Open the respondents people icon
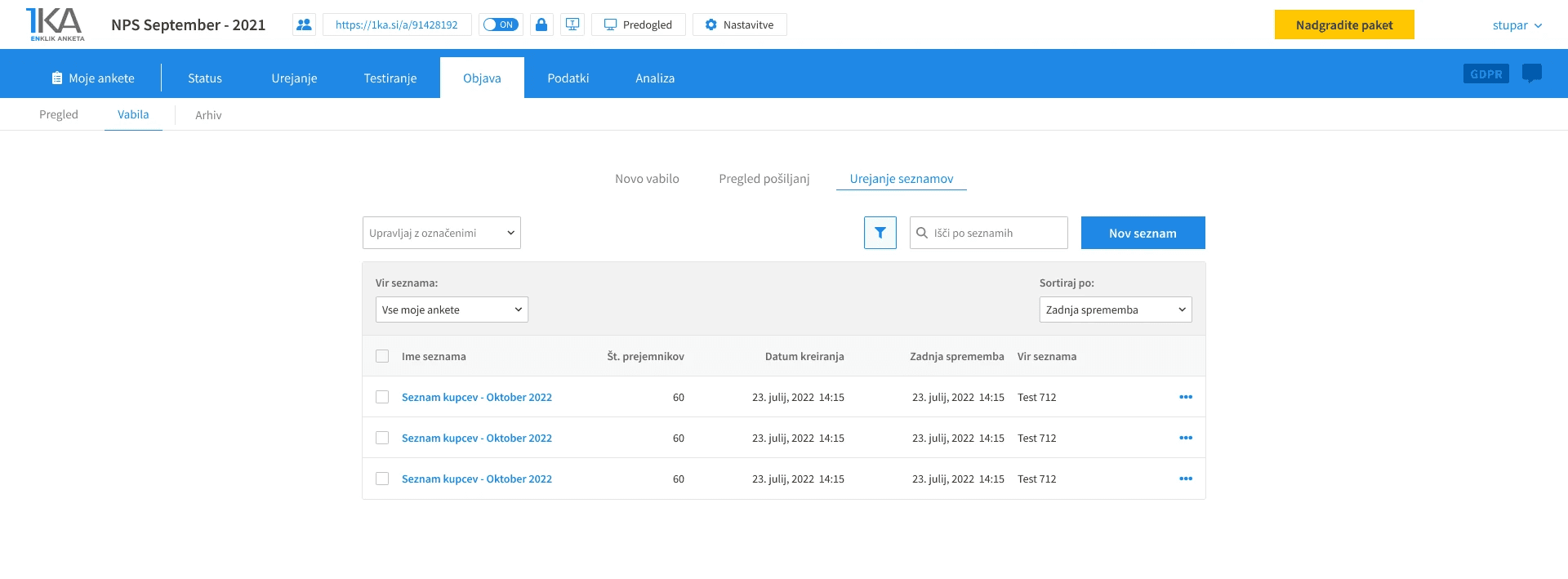1568x579 pixels. click(x=304, y=24)
